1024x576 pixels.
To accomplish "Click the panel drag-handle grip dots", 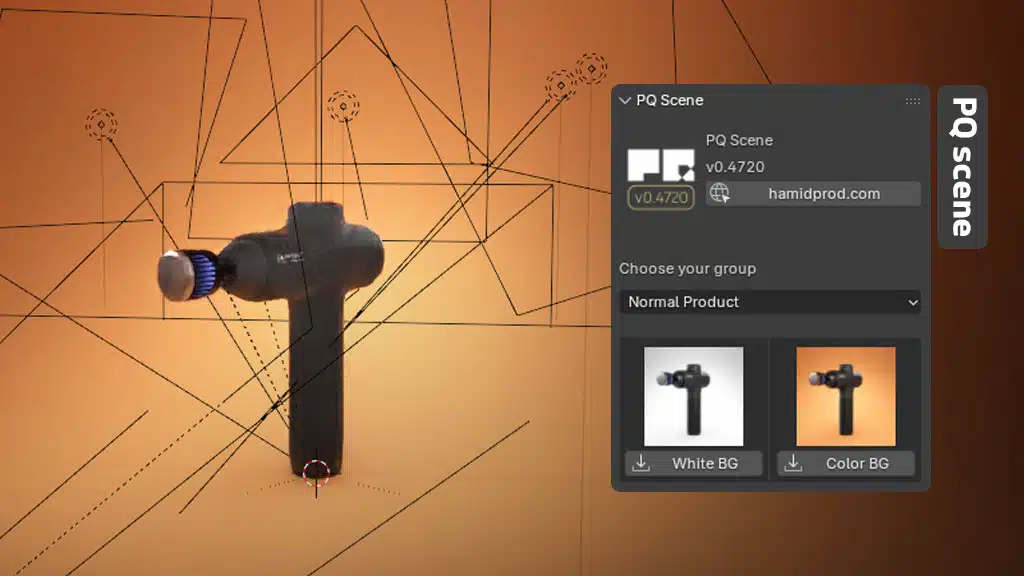I will pyautogui.click(x=912, y=101).
